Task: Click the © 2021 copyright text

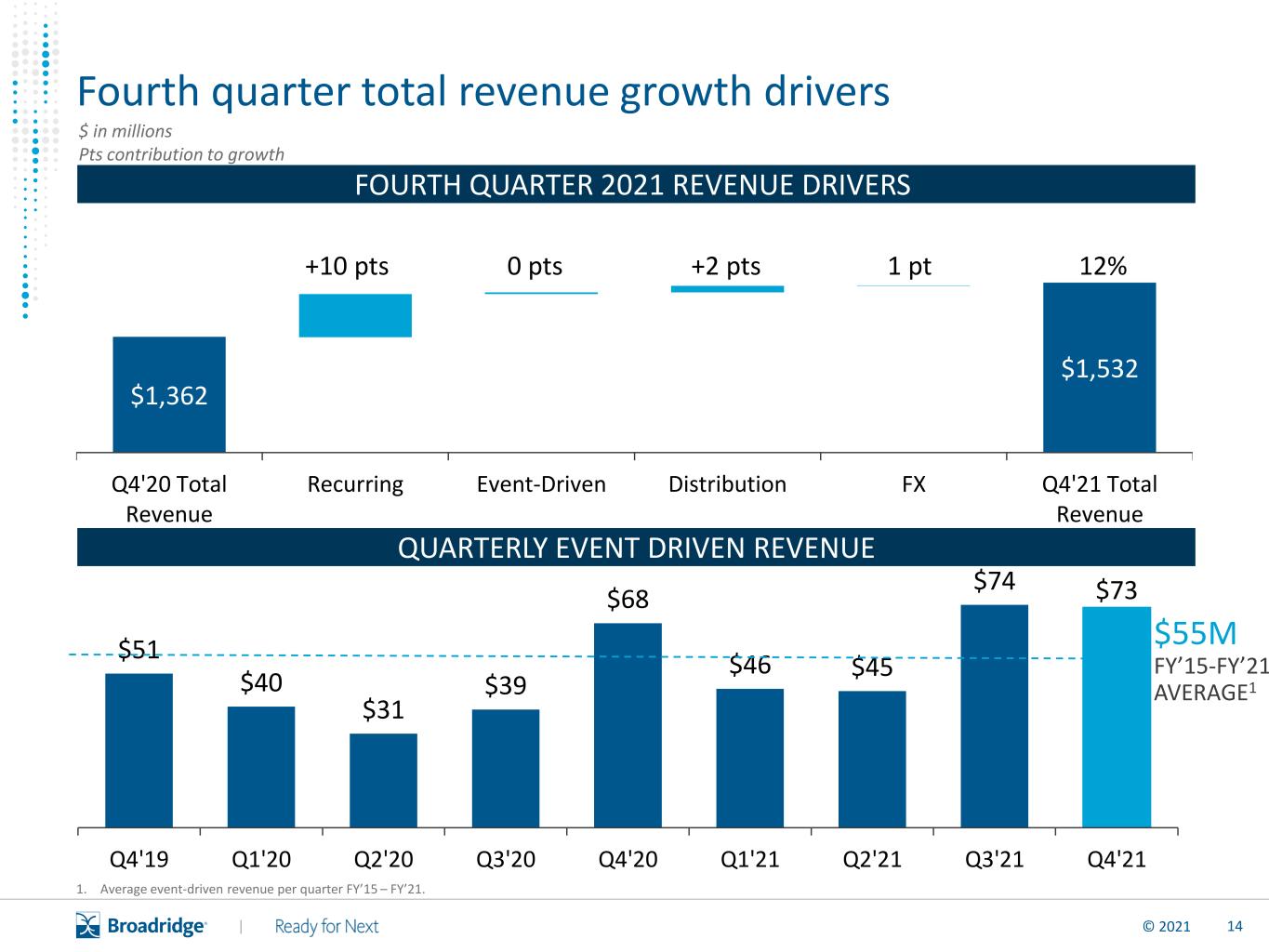Action: click(1166, 926)
